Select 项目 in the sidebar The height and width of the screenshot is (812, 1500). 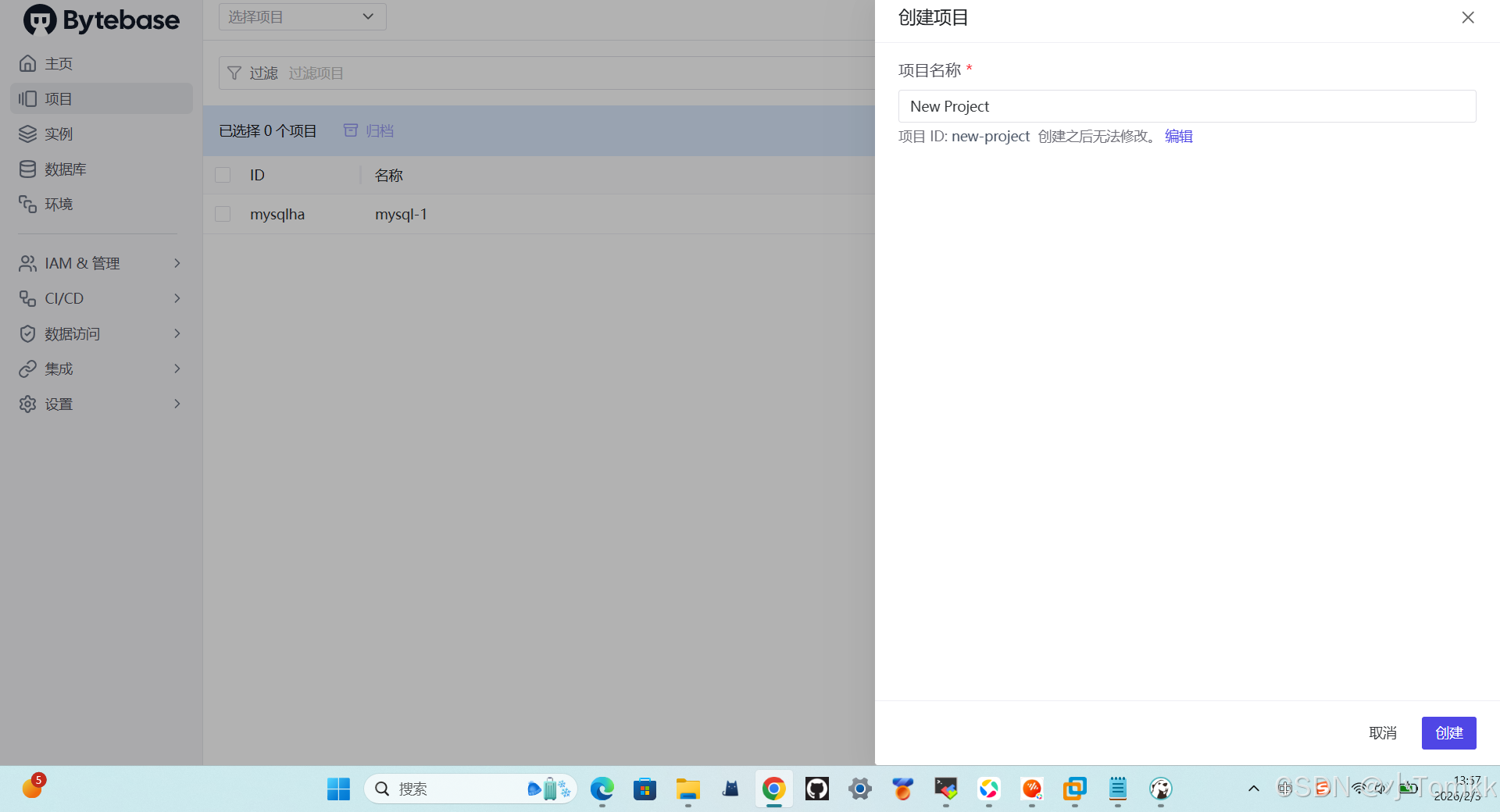click(x=102, y=98)
